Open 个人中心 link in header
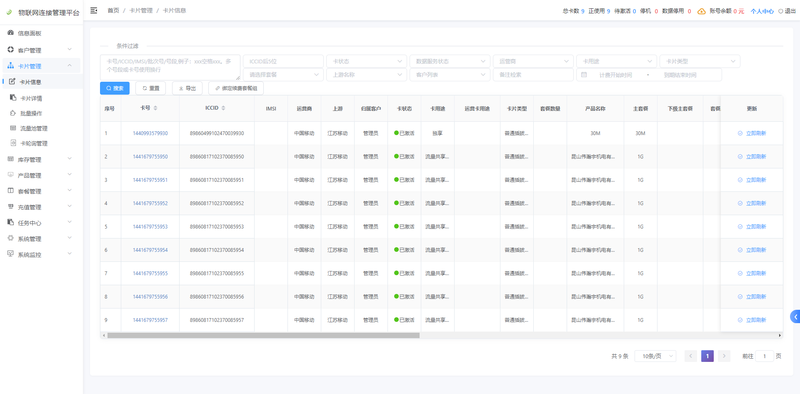Viewport: 800px width, 394px height. 762,11
